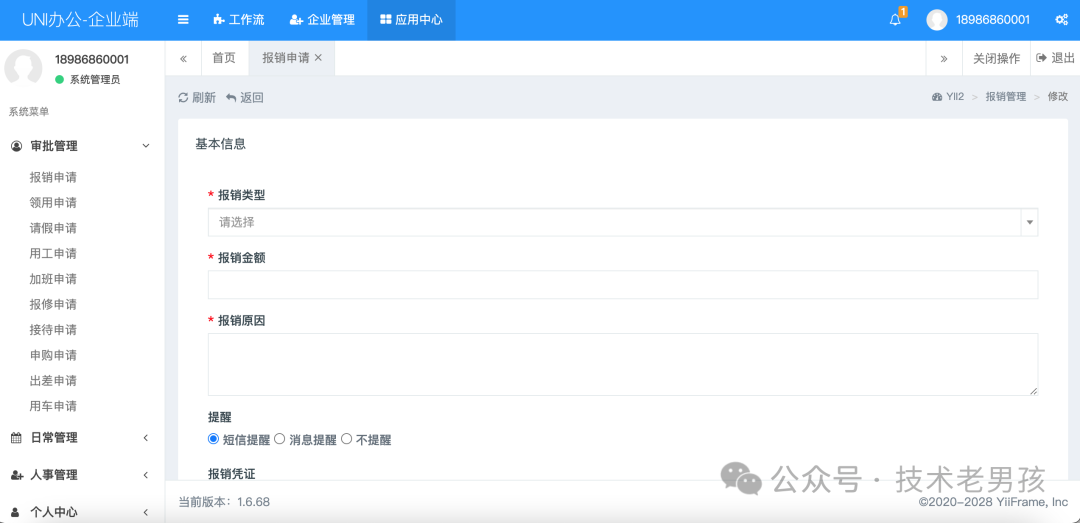
Task: Focus the 报销金额 input field
Action: coord(623,285)
